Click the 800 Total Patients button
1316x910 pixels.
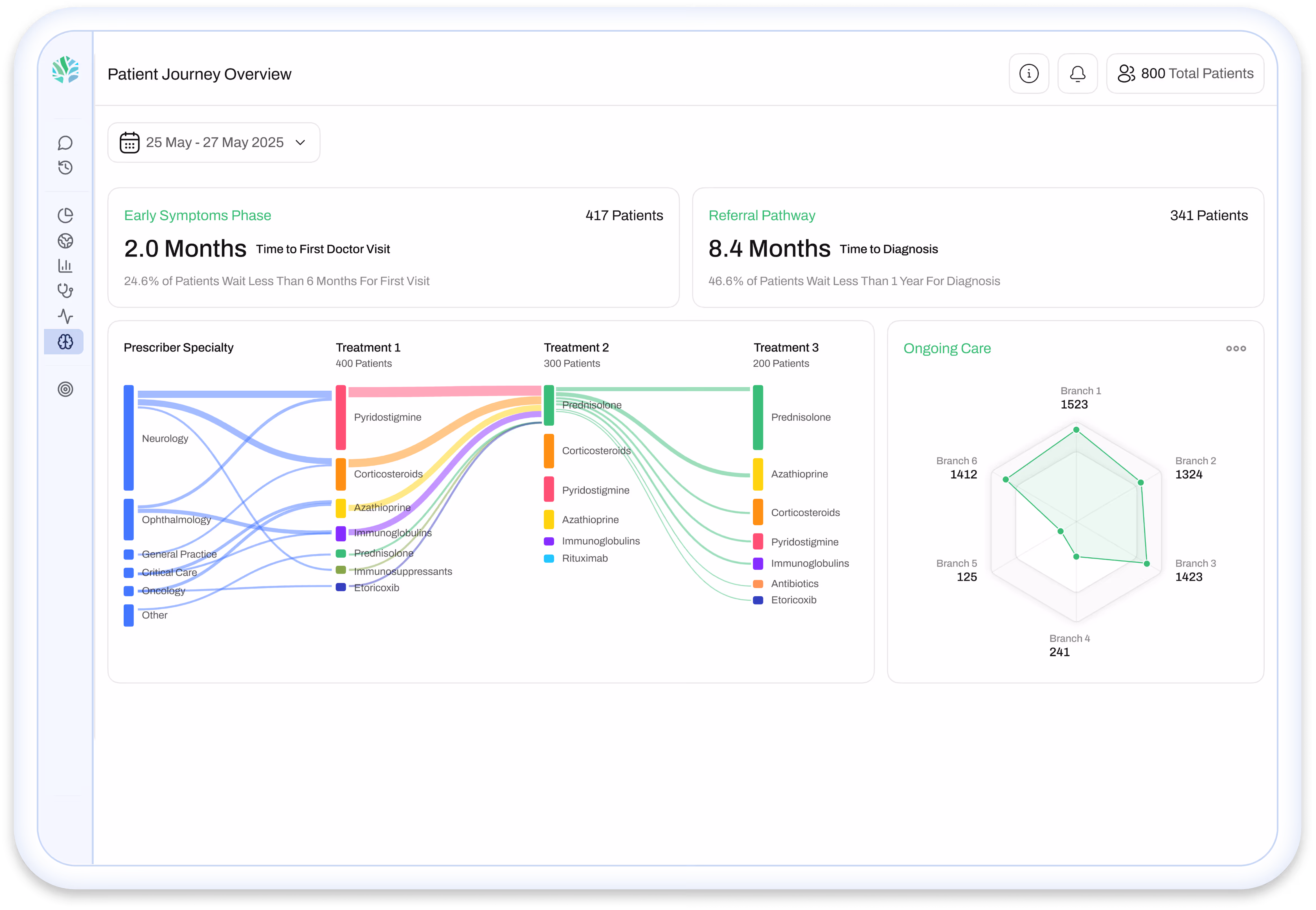tap(1185, 74)
